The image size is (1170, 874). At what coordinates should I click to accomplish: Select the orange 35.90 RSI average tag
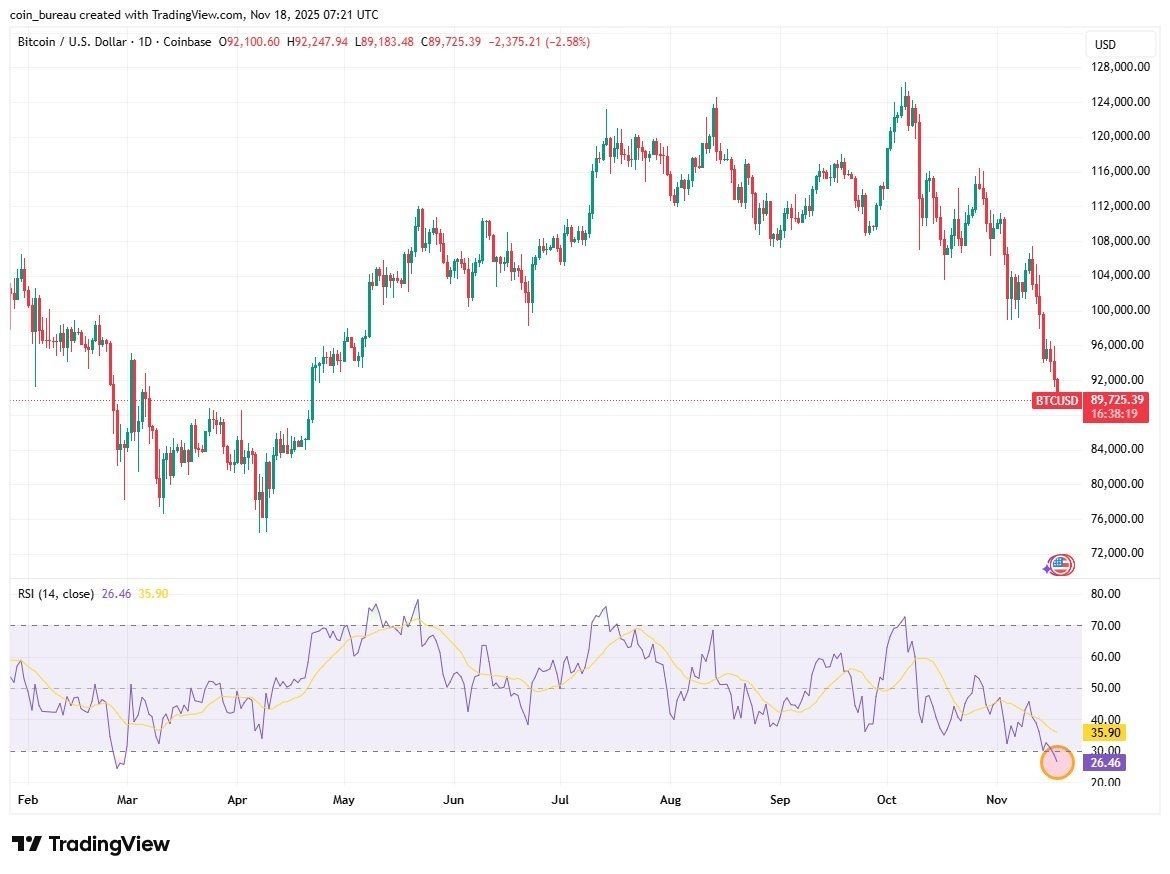[1105, 733]
